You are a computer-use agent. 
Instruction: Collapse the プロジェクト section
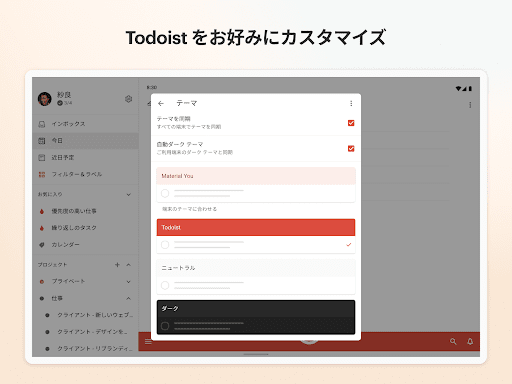(x=129, y=265)
